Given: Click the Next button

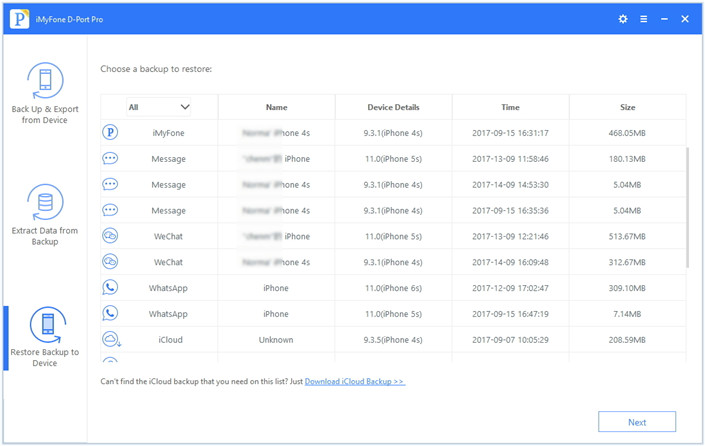Looking at the screenshot, I should [637, 422].
